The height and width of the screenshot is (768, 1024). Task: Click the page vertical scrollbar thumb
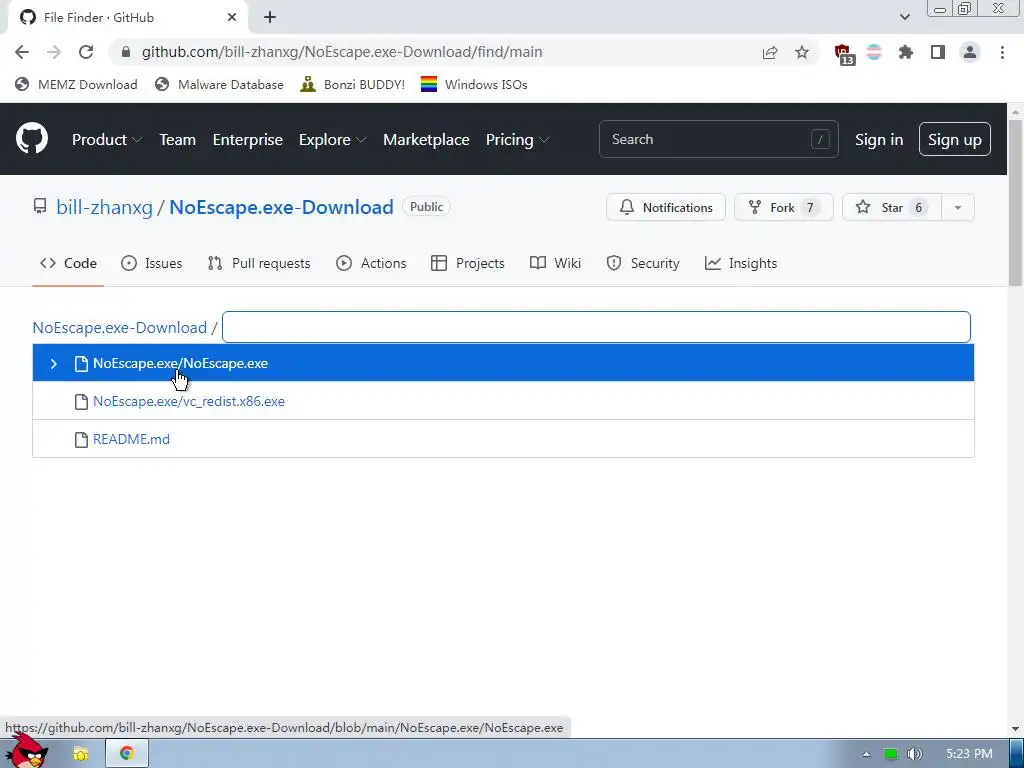pos(1016,202)
